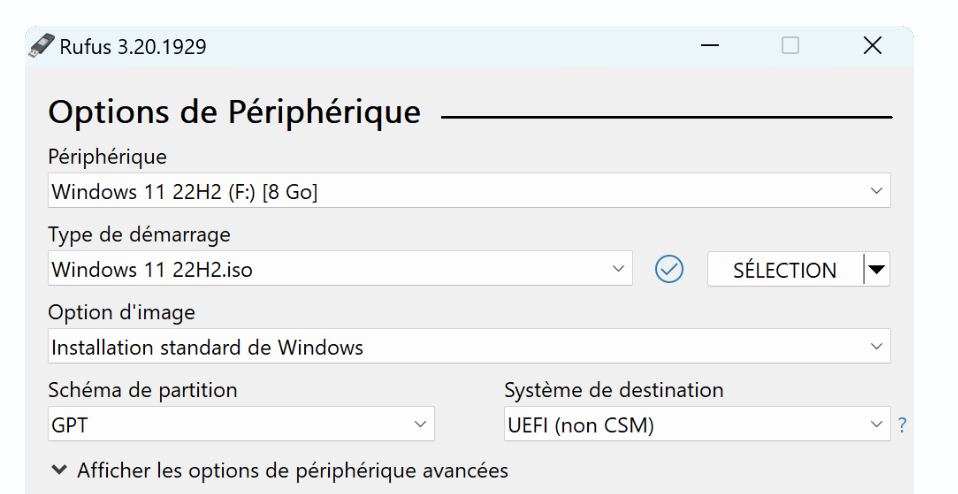Click the Rufus USB drive icon in title bar

coord(42,46)
